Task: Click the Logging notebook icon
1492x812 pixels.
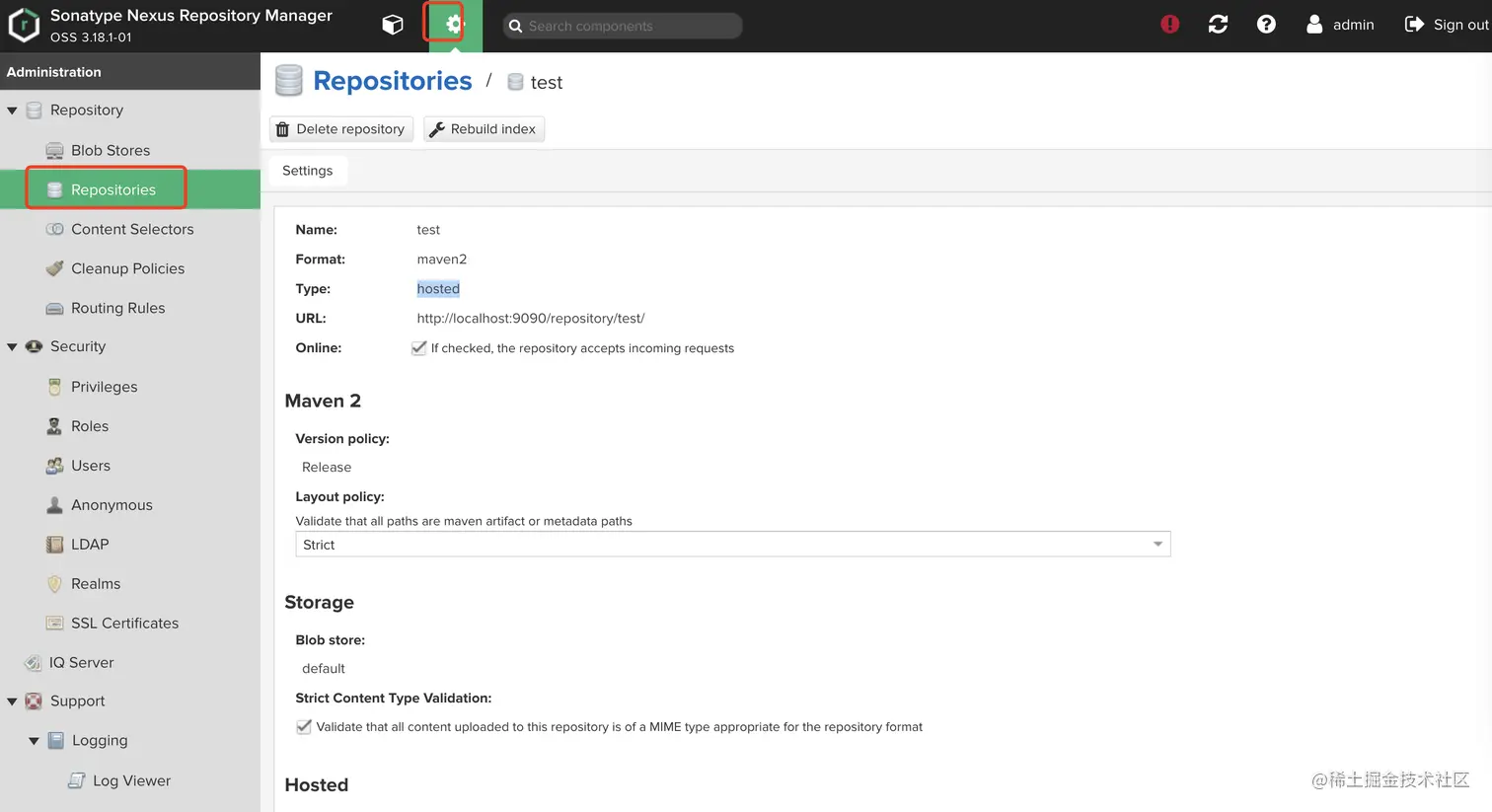Action: point(56,741)
